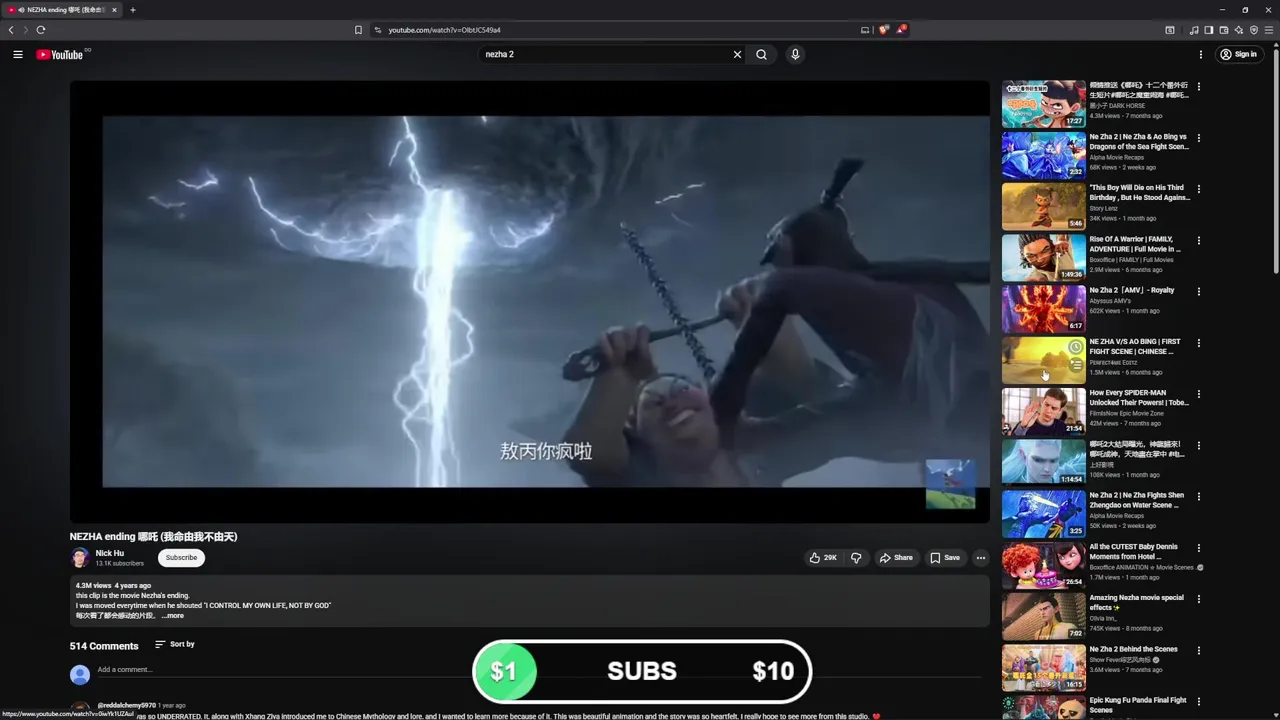
Task: Open This Boy Will Die video title
Action: pos(1139,192)
